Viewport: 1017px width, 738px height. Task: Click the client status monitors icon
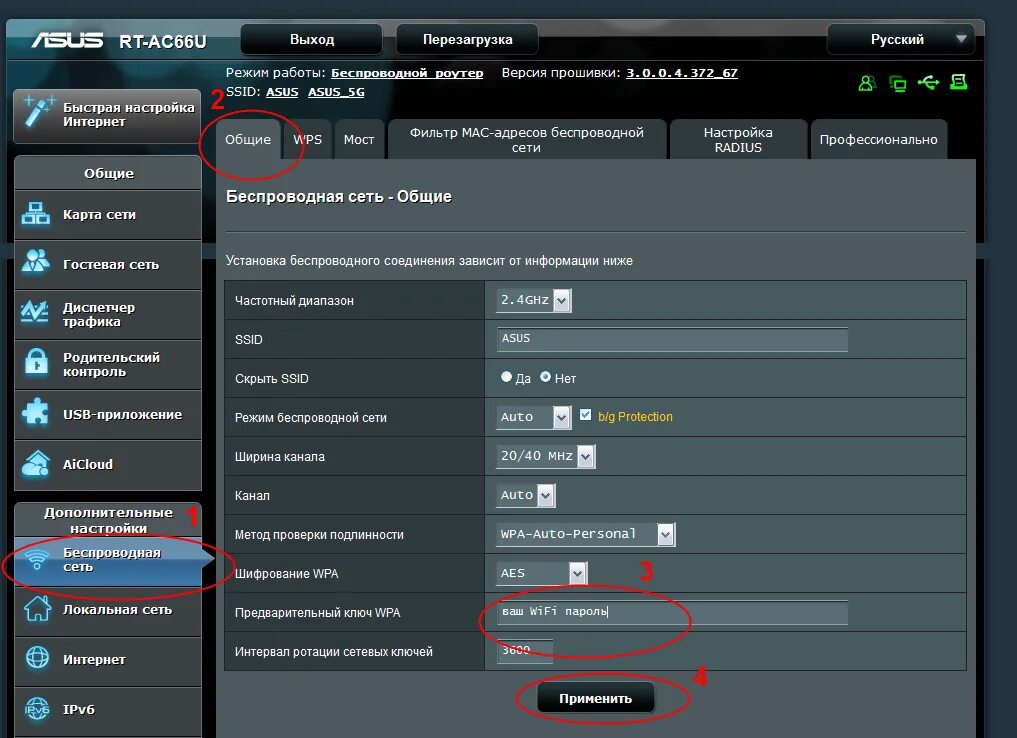click(898, 84)
